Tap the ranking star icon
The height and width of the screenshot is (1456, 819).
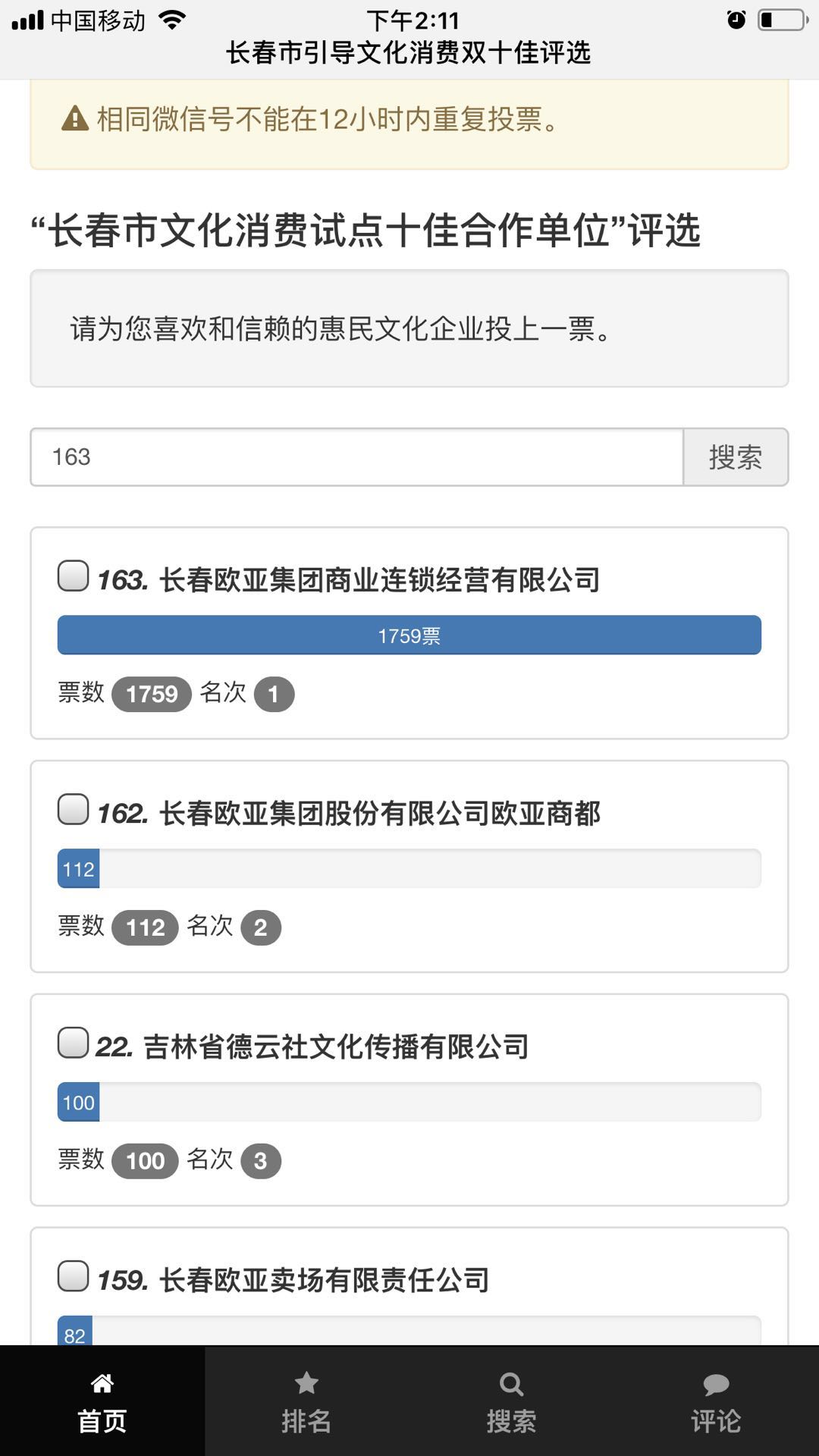[x=306, y=1384]
